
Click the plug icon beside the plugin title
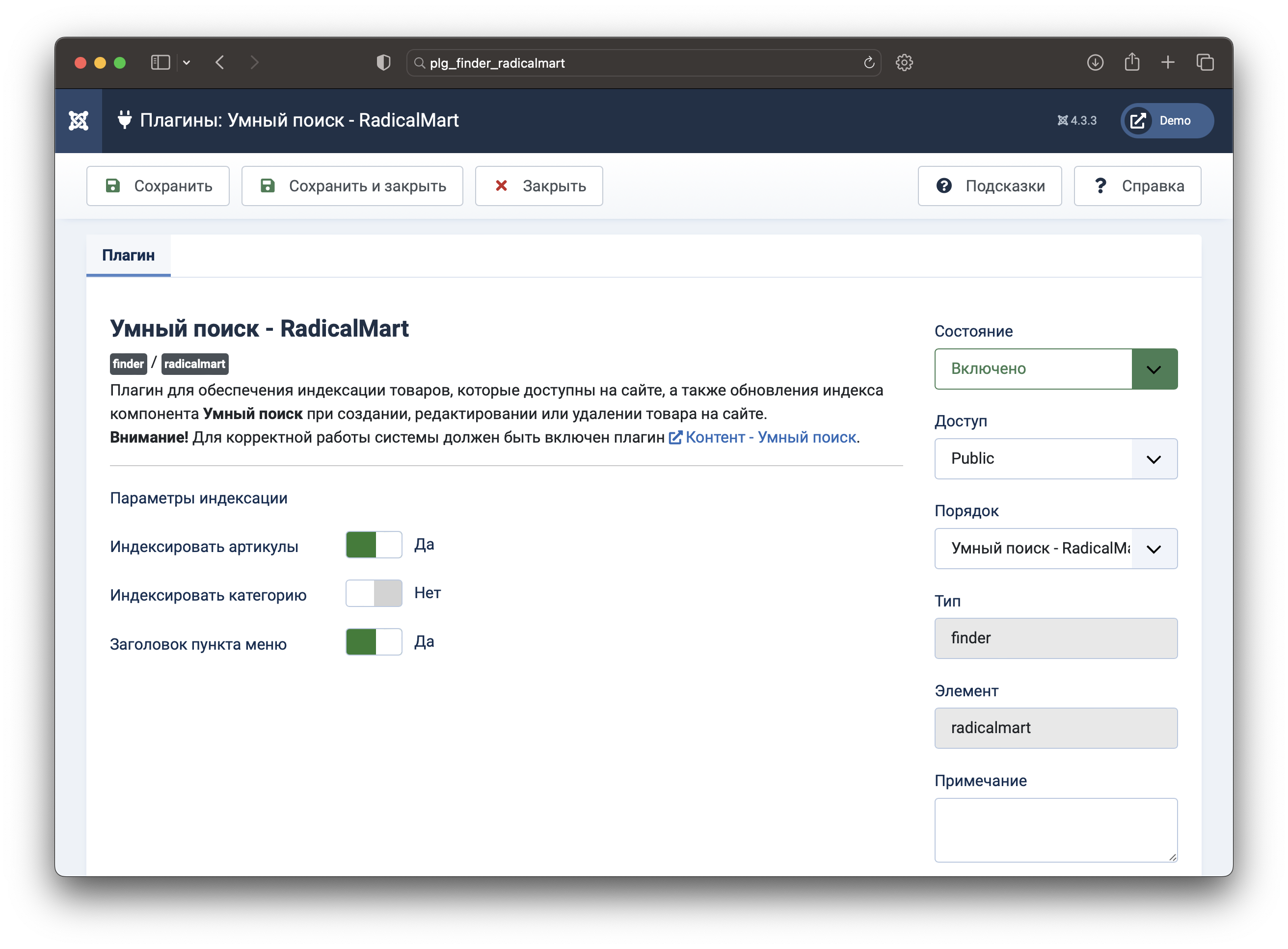click(124, 120)
